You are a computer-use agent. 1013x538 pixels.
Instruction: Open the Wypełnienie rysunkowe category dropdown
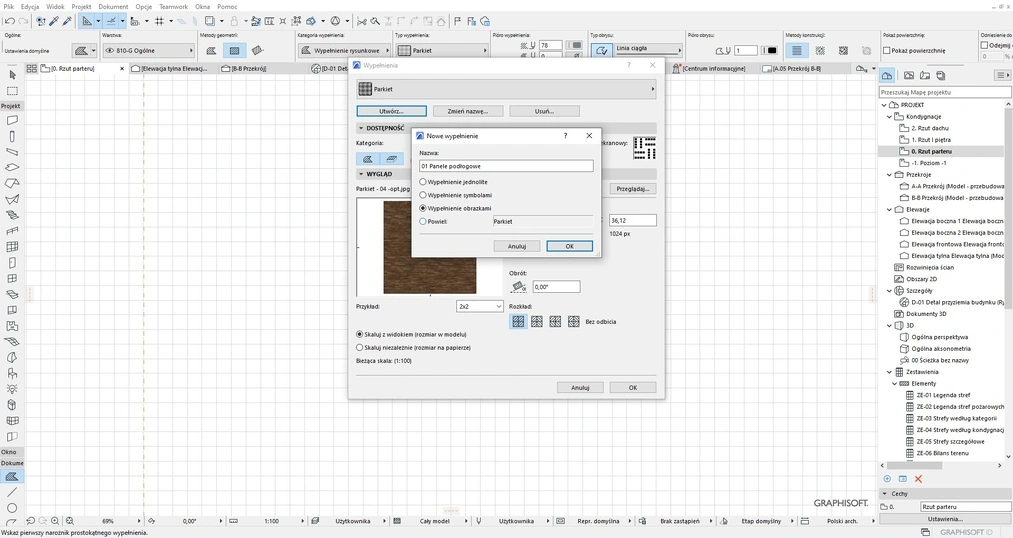(345, 50)
